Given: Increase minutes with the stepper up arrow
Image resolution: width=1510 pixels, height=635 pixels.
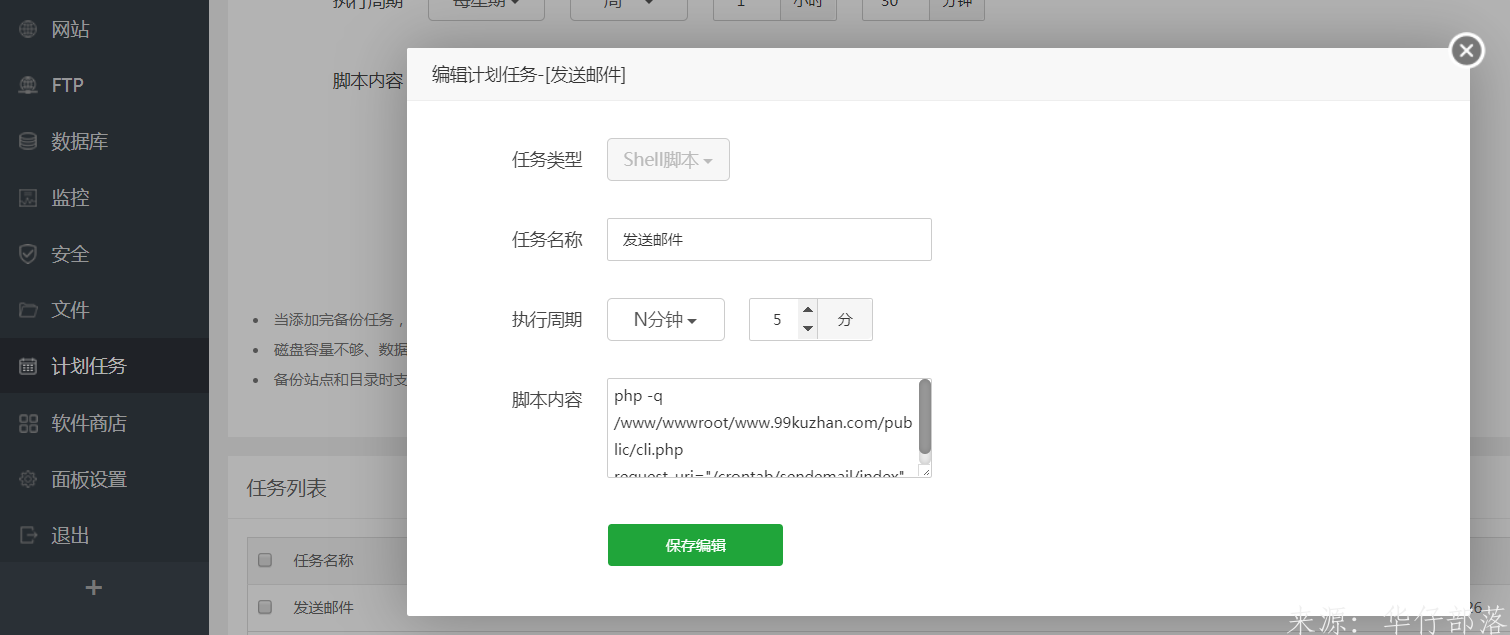Looking at the screenshot, I should coord(807,310).
